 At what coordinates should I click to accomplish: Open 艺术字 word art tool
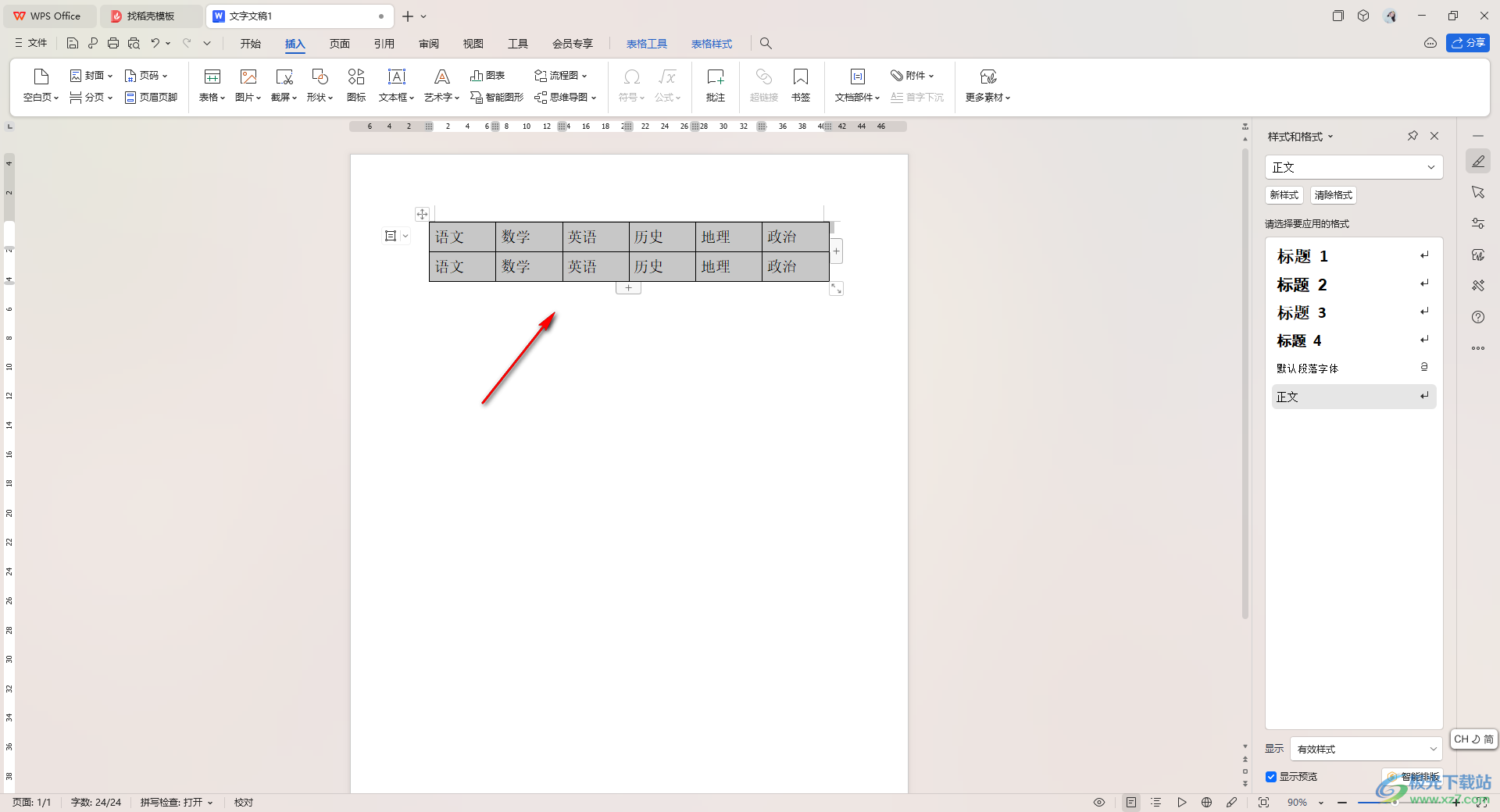tap(441, 85)
